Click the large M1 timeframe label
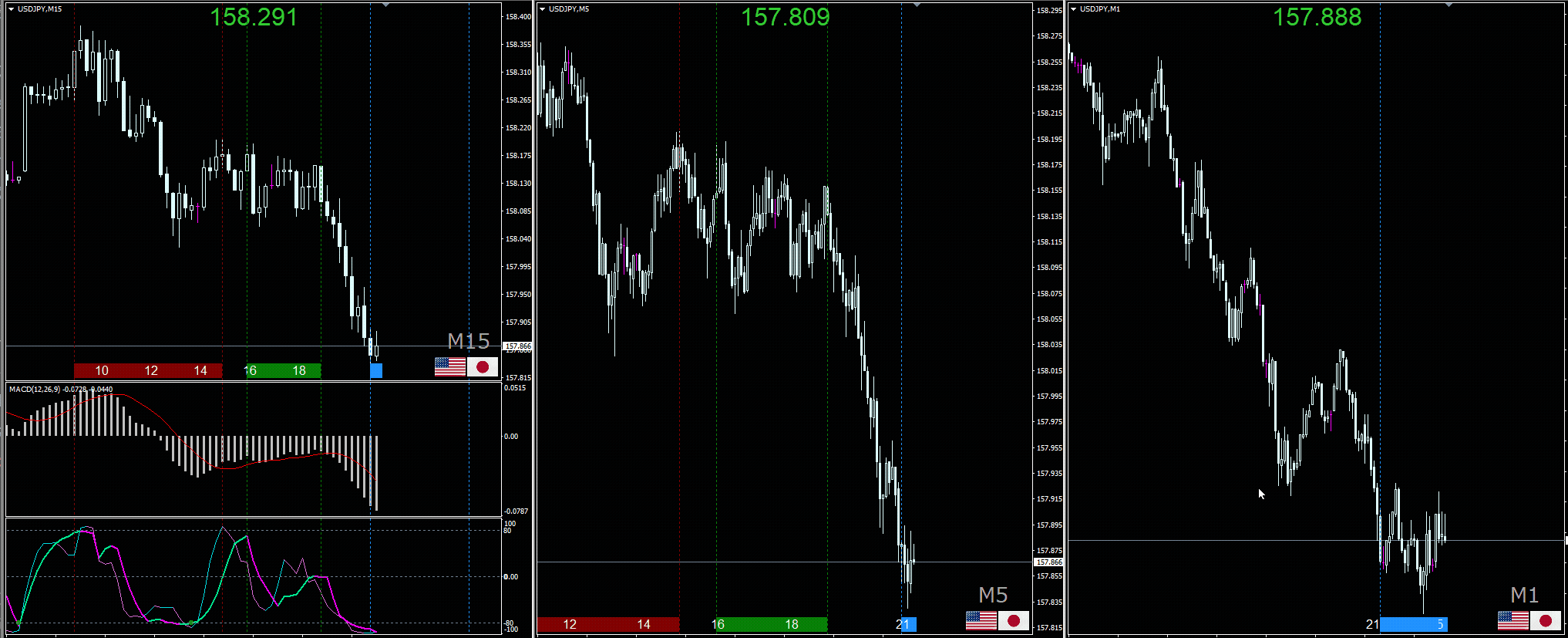The height and width of the screenshot is (638, 1568). 1525,595
